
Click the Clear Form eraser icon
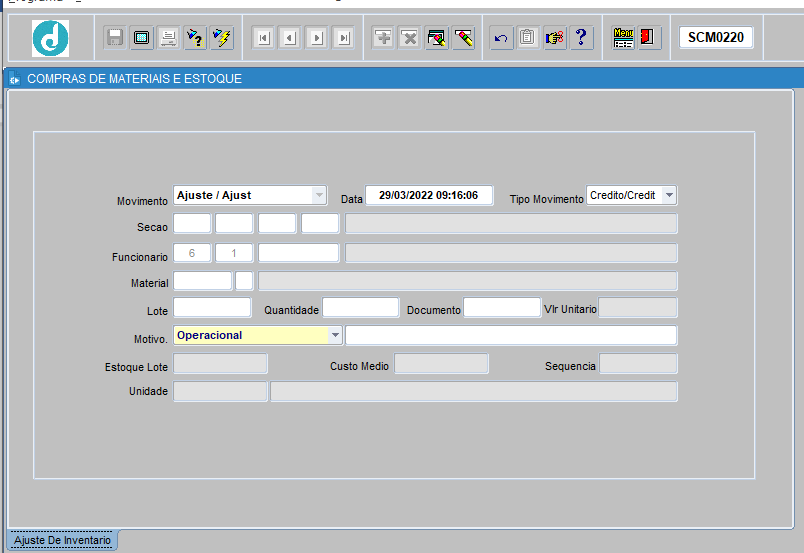click(436, 38)
